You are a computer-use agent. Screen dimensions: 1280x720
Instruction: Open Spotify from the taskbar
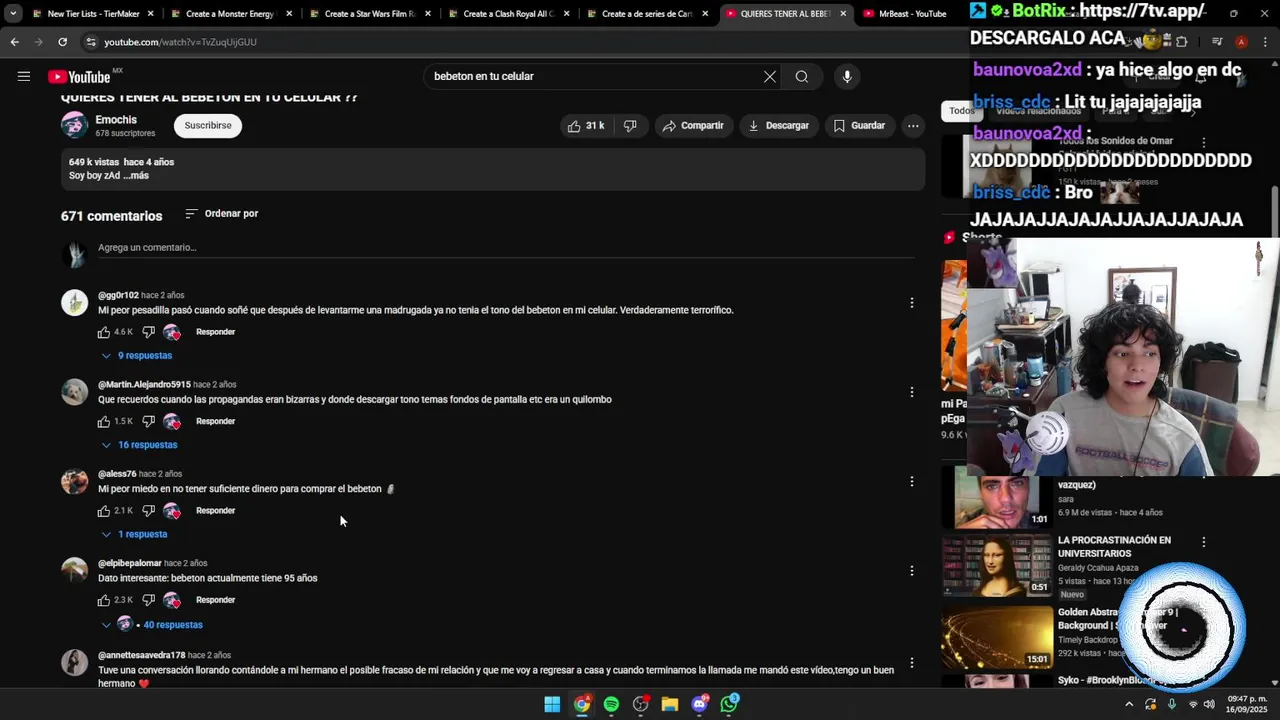coord(611,704)
